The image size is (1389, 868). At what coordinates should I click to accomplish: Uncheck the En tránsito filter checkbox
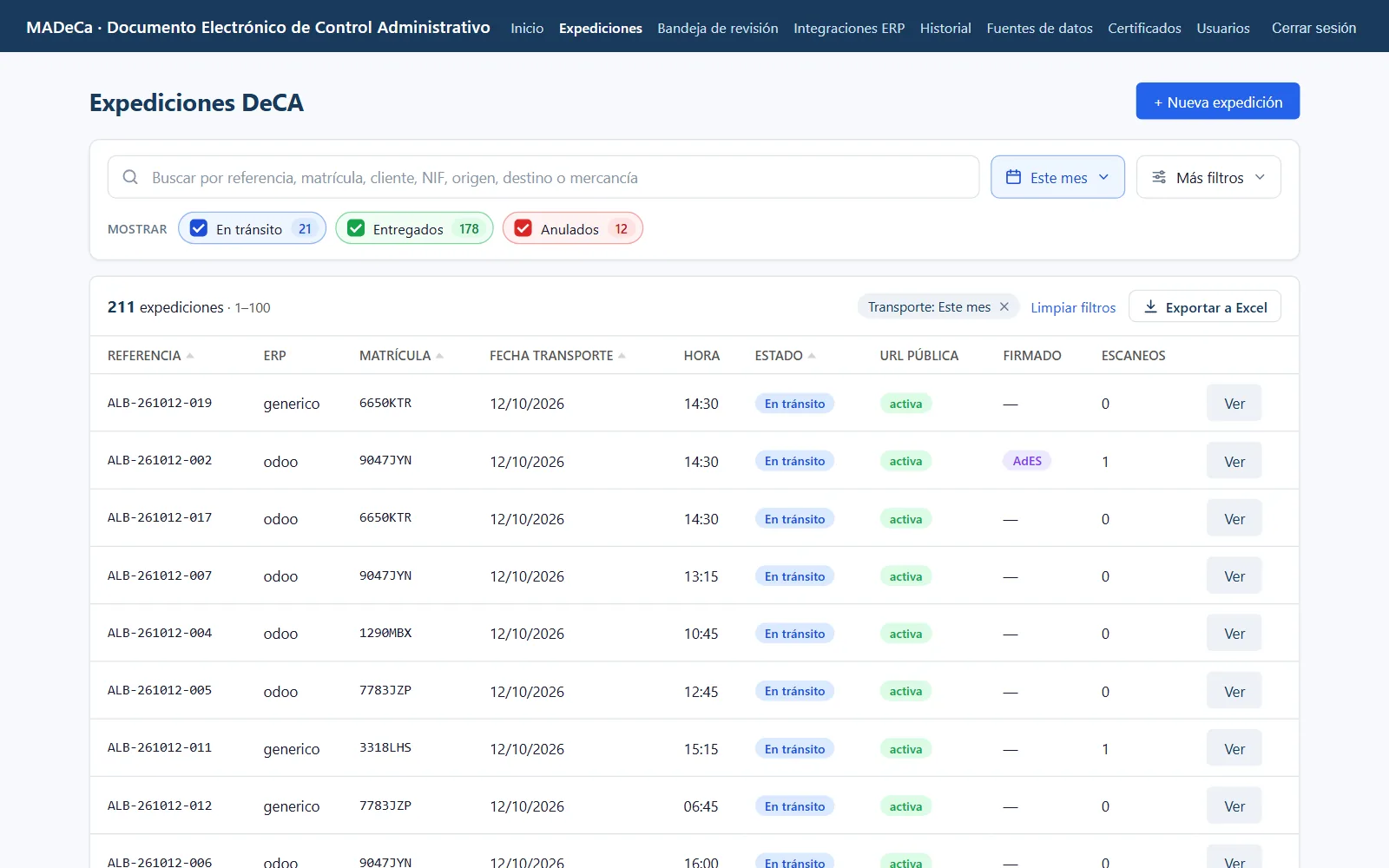click(199, 228)
